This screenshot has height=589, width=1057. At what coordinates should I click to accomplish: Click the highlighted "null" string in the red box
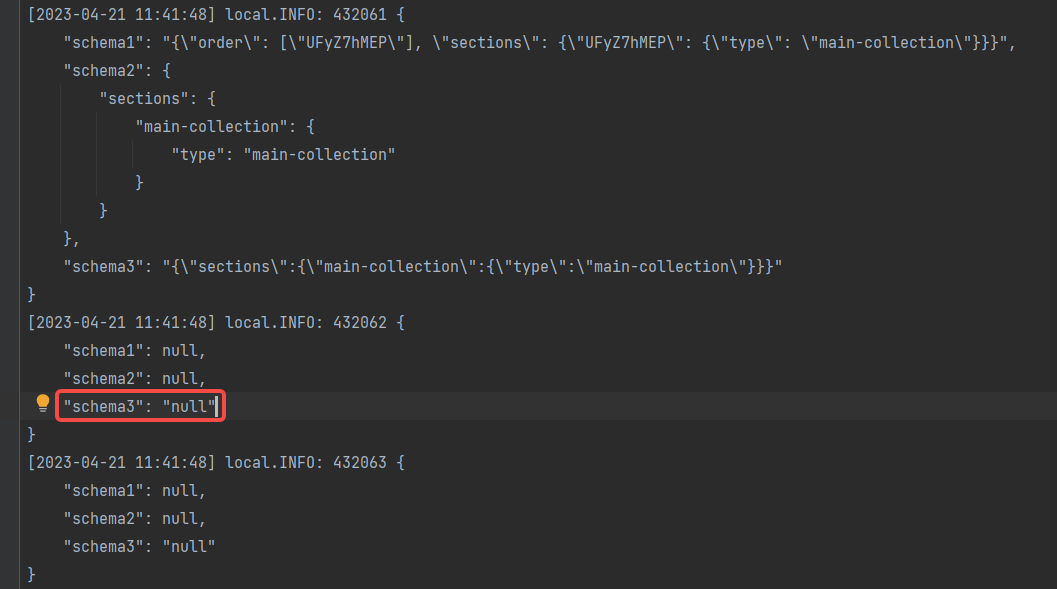pos(189,407)
